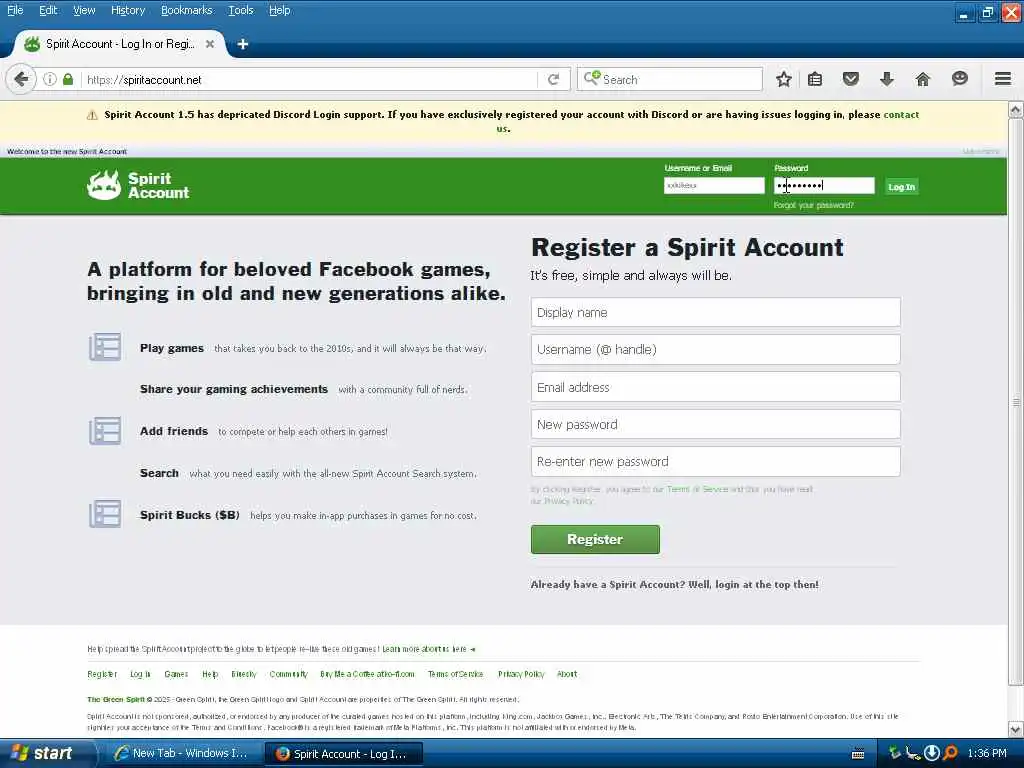Open the on-screen keyboard tray icon
Screen dimensions: 1024x768
[858, 754]
